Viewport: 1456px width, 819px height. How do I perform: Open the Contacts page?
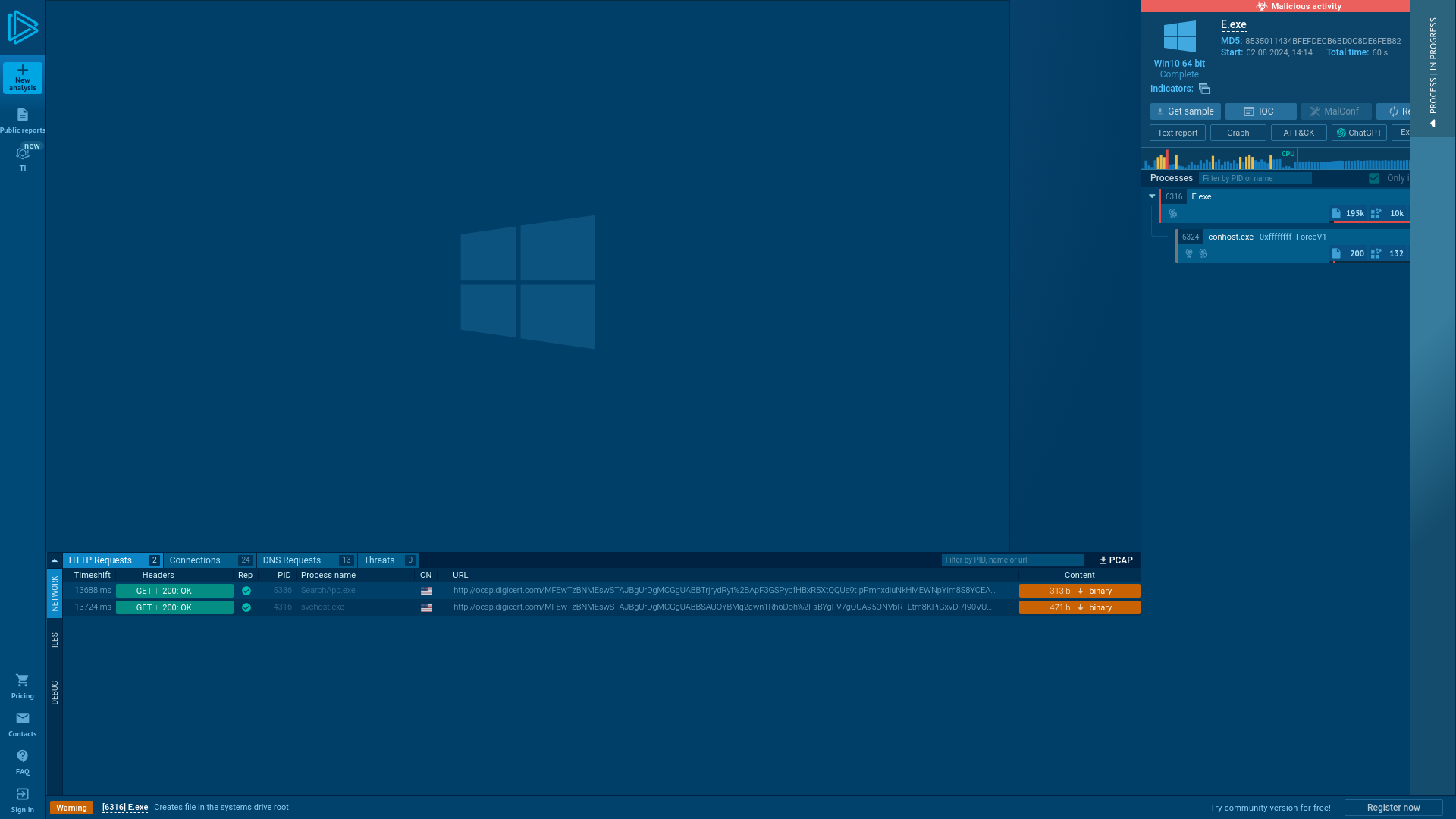[23, 724]
